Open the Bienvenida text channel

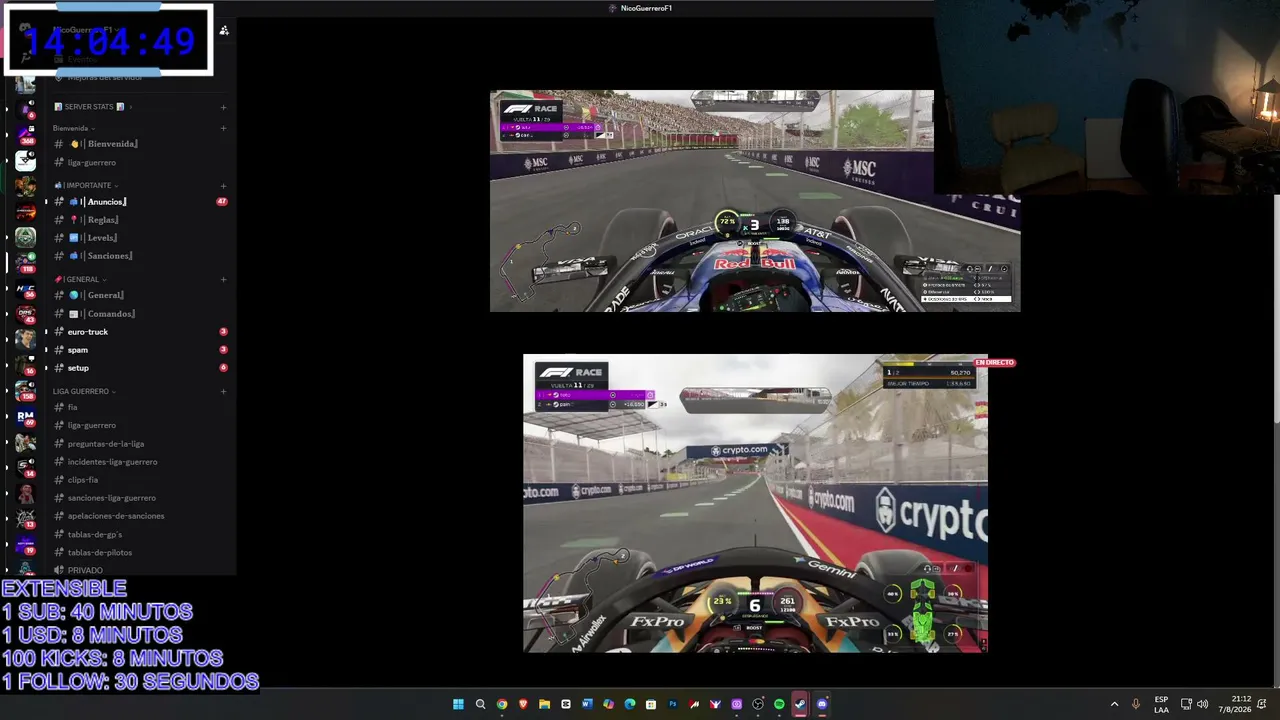point(140,144)
